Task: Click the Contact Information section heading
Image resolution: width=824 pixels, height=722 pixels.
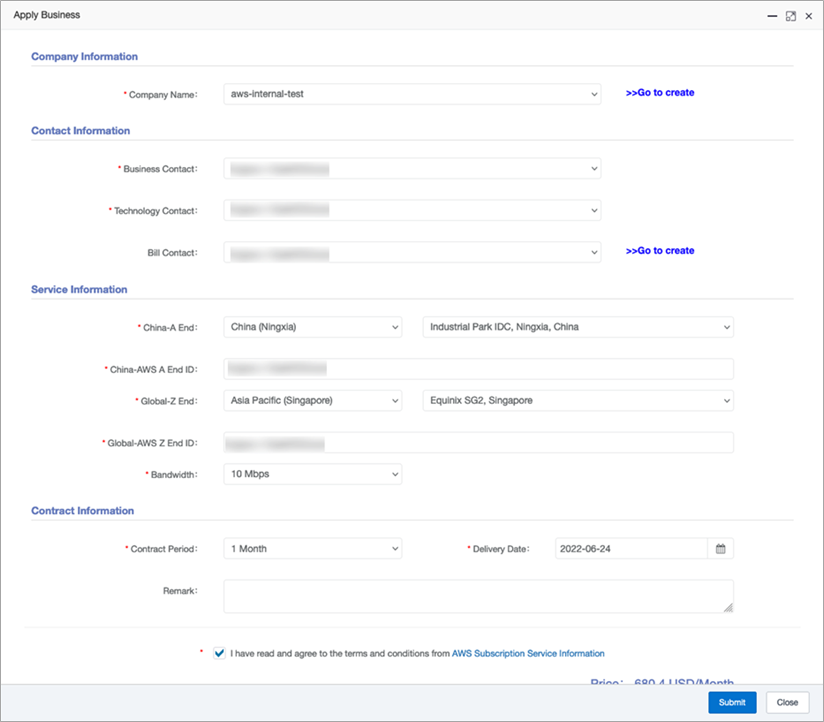Action: [80, 131]
